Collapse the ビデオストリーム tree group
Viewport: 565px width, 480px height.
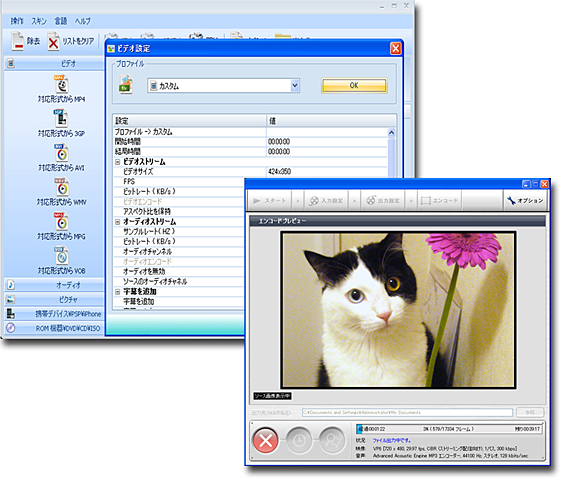[117, 162]
